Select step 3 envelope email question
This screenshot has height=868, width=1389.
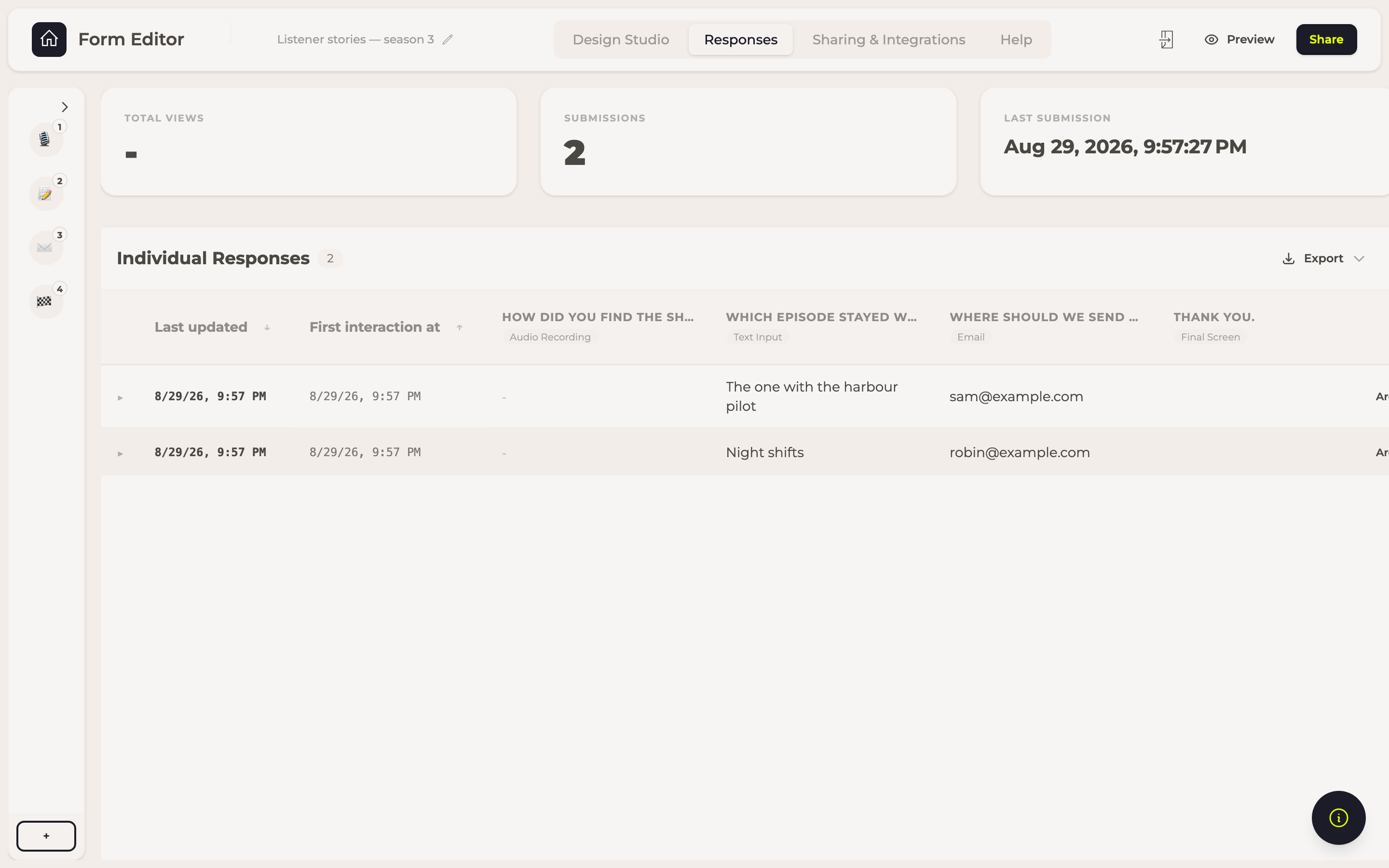(x=45, y=247)
